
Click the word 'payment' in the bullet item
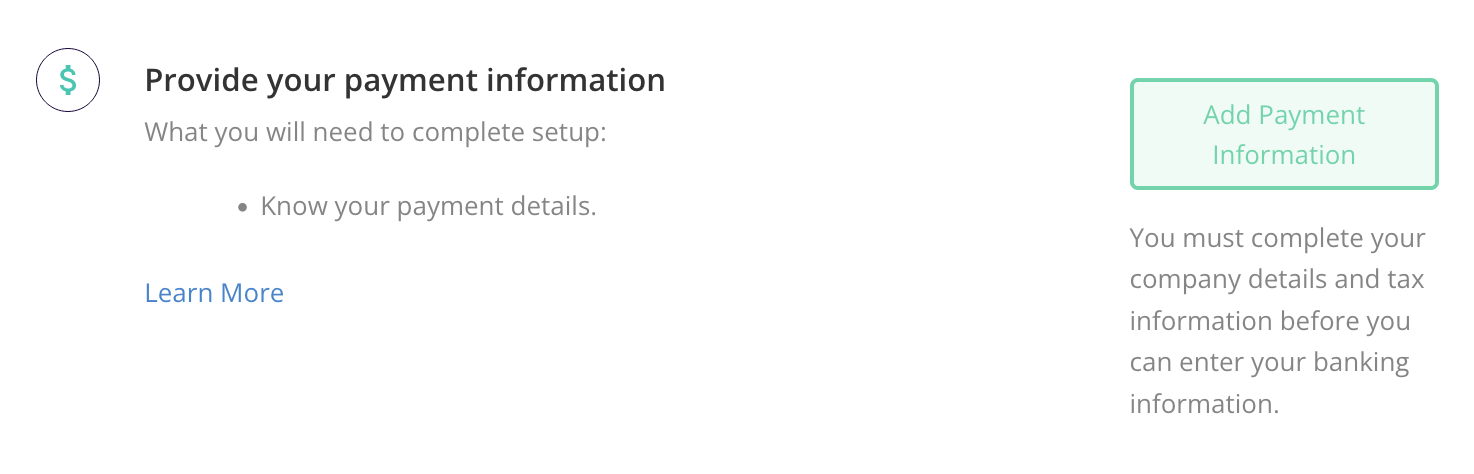pos(445,208)
